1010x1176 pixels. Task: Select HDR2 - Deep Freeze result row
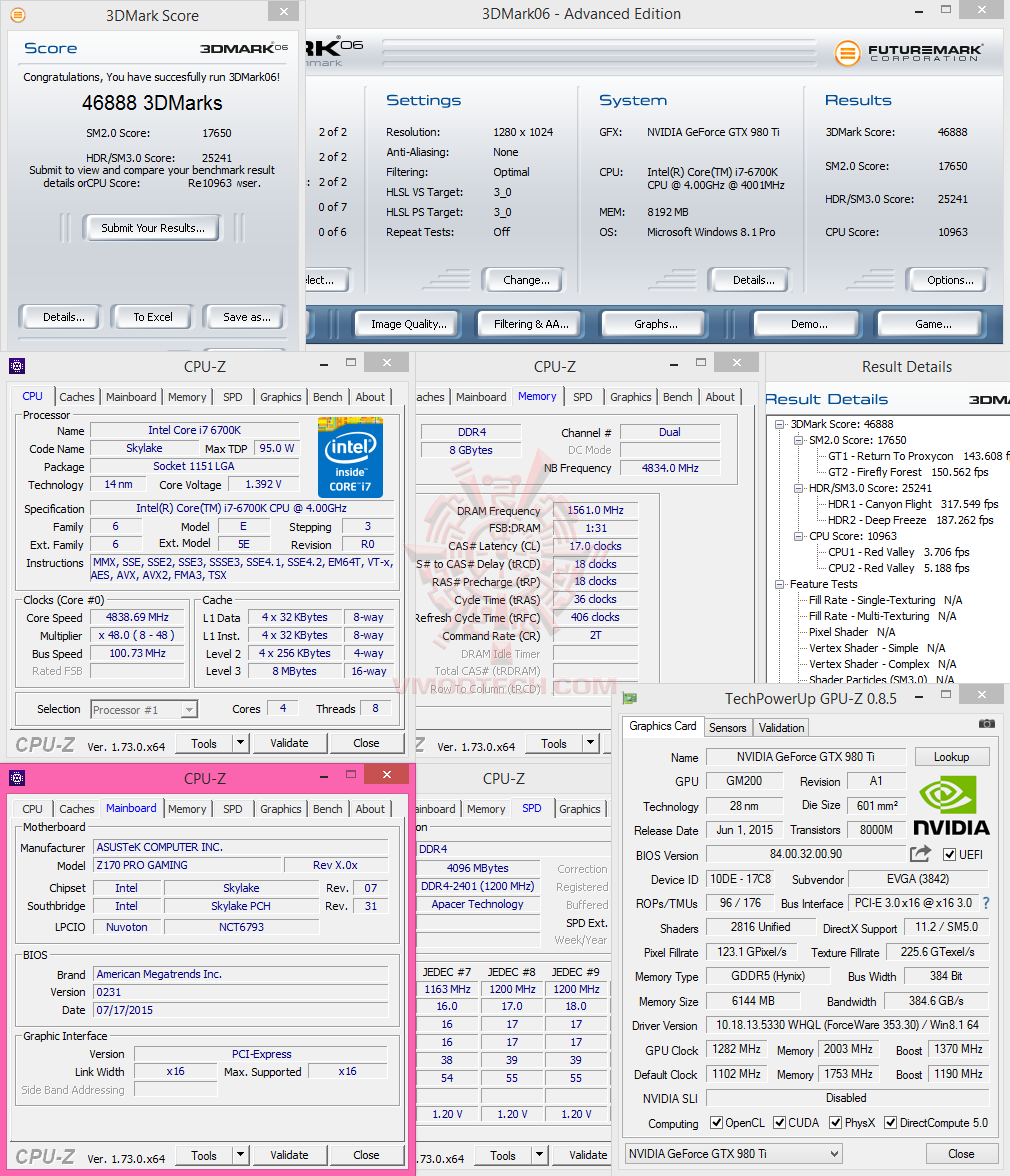pos(910,520)
